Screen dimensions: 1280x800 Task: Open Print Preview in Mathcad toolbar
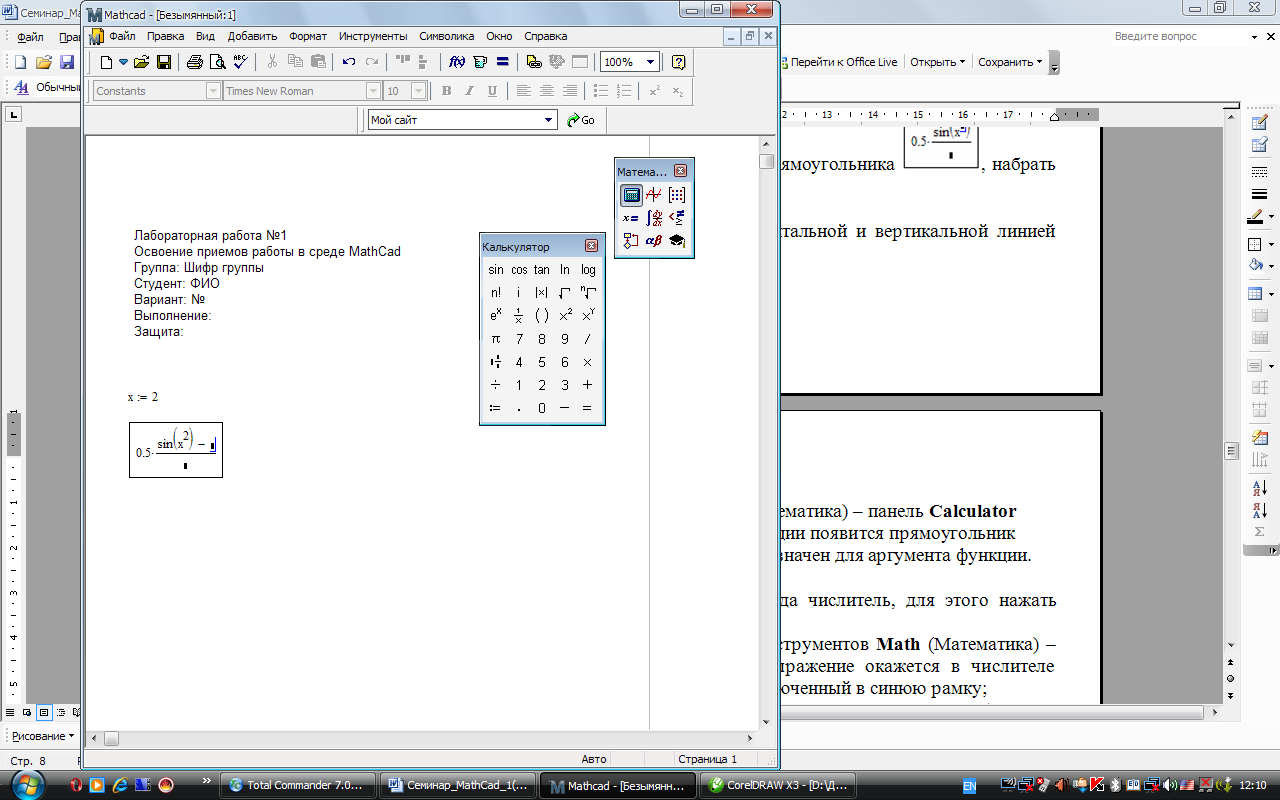click(217, 62)
